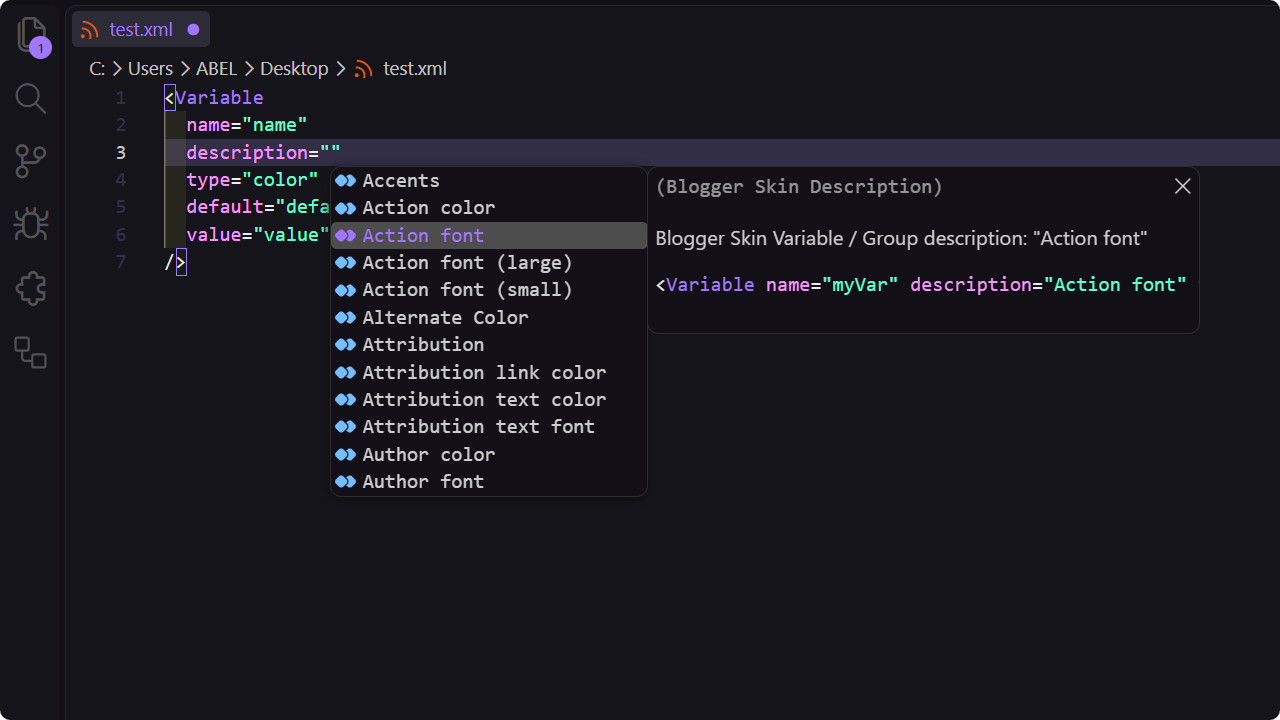Select the highlighted Action font suggestion
Screen dimensions: 1280x720
tap(489, 235)
